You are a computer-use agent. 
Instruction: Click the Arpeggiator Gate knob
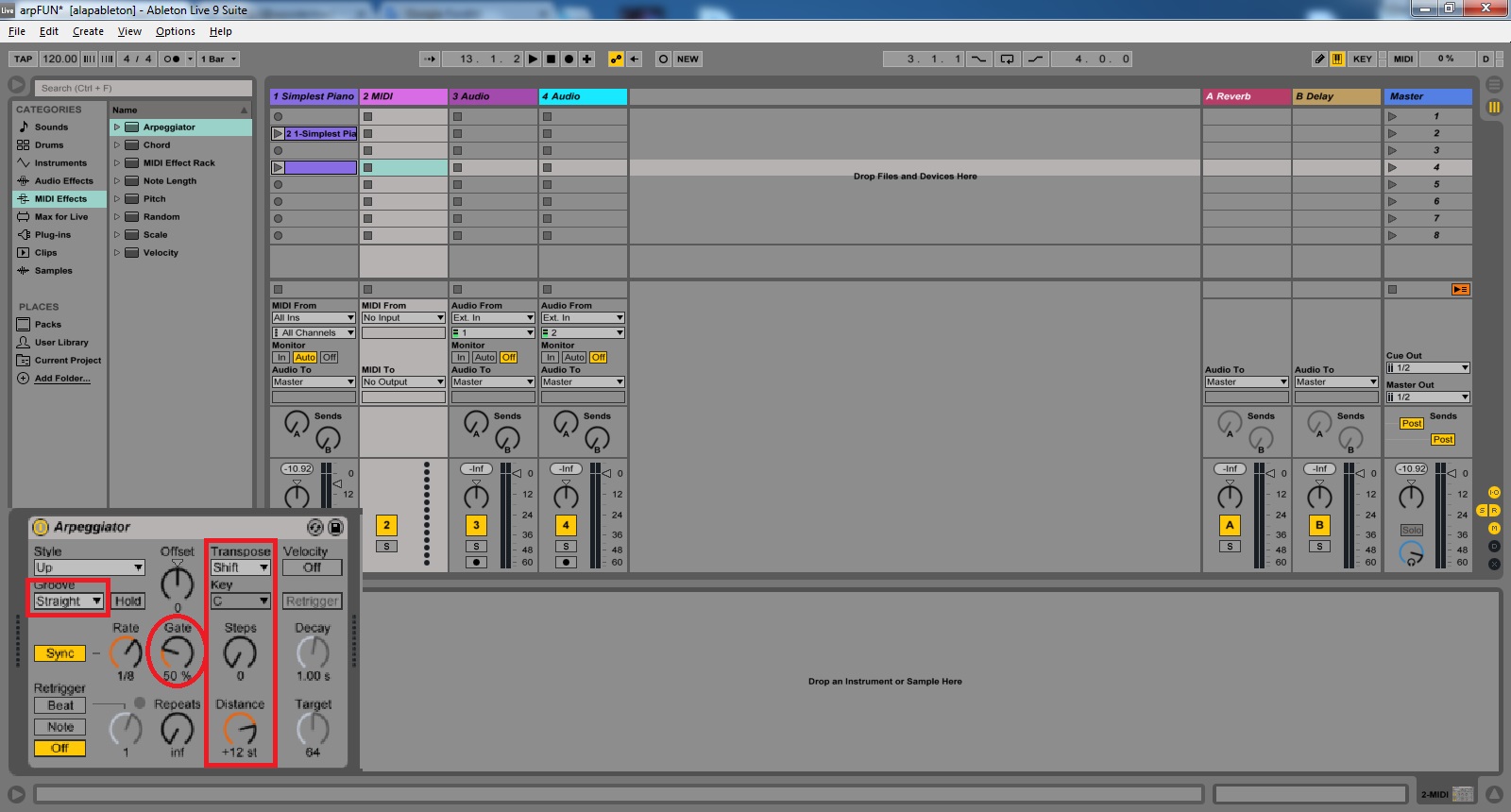[x=177, y=652]
